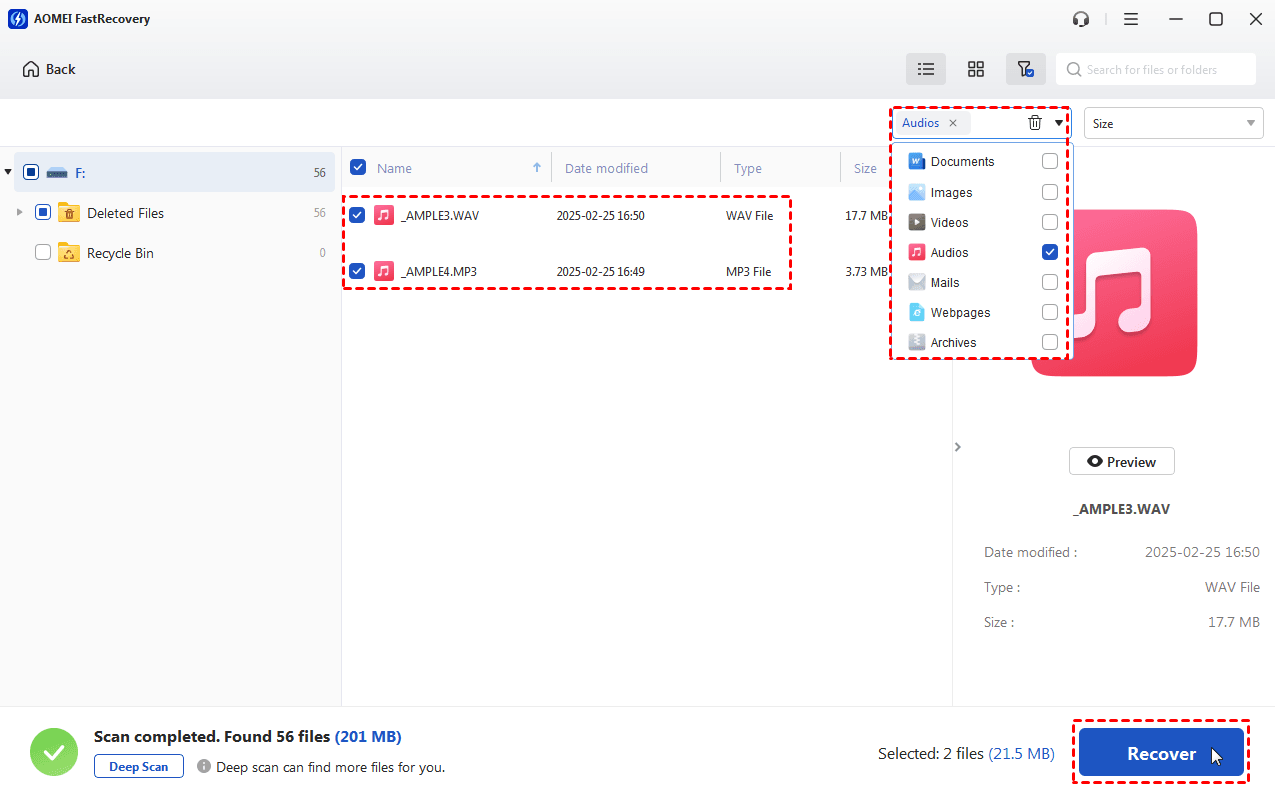Screen dimensions: 1275x796
Task: Click the Recover button
Action: pyautogui.click(x=1160, y=752)
